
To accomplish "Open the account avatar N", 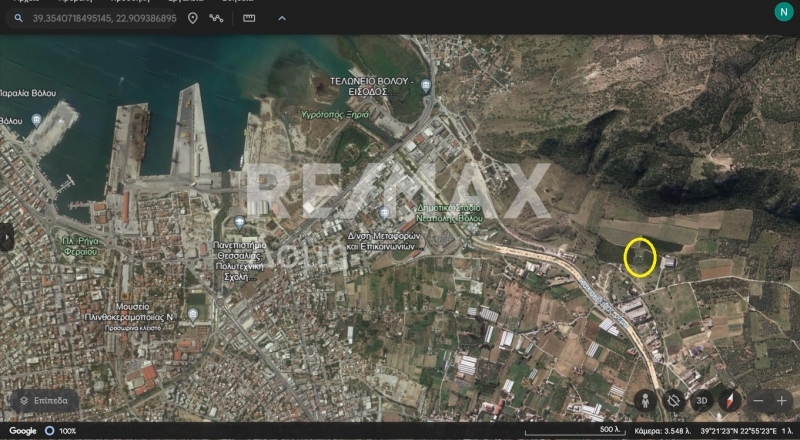I will pyautogui.click(x=783, y=12).
